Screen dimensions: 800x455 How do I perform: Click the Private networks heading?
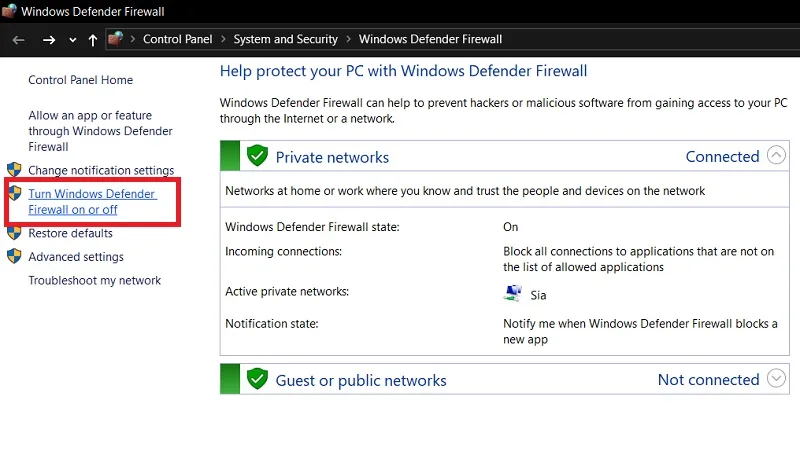[332, 157]
